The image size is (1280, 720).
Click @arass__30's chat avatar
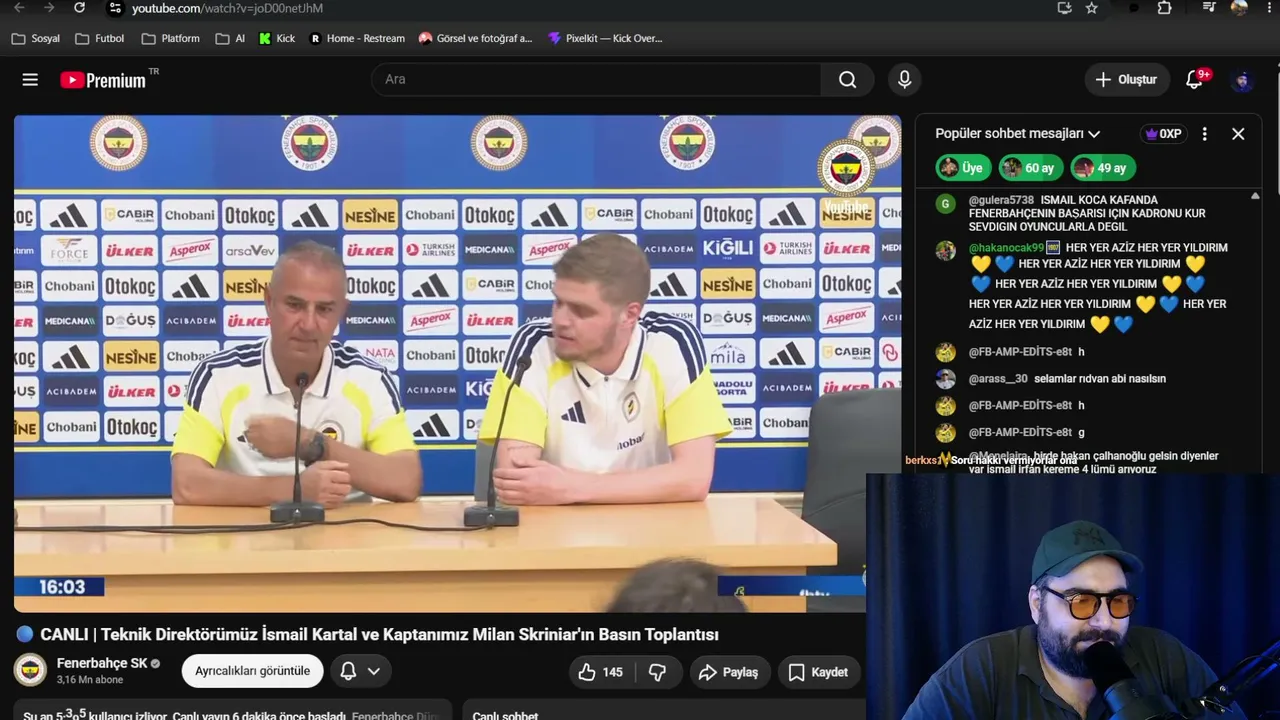tap(945, 379)
